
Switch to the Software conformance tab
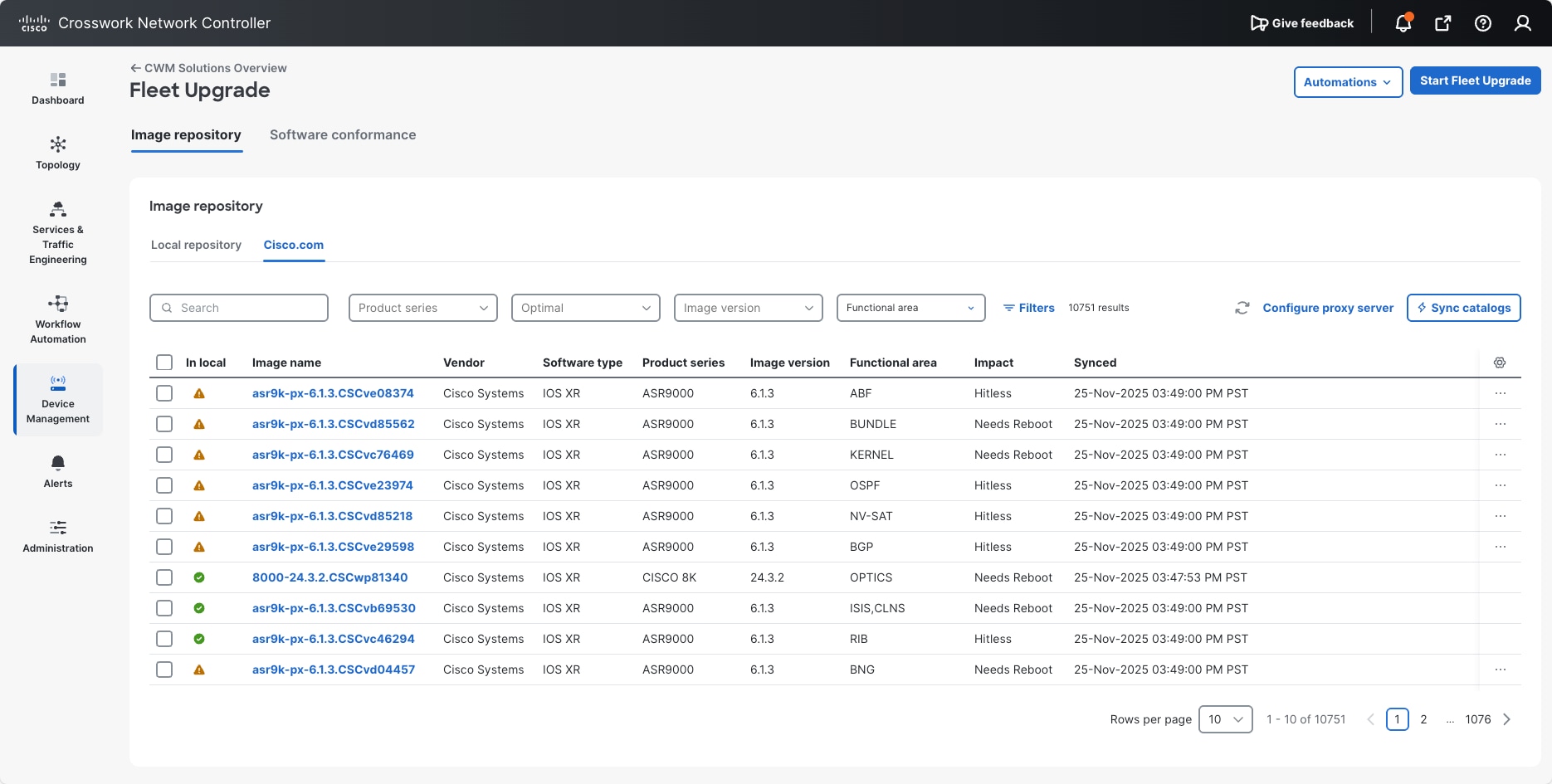point(343,134)
